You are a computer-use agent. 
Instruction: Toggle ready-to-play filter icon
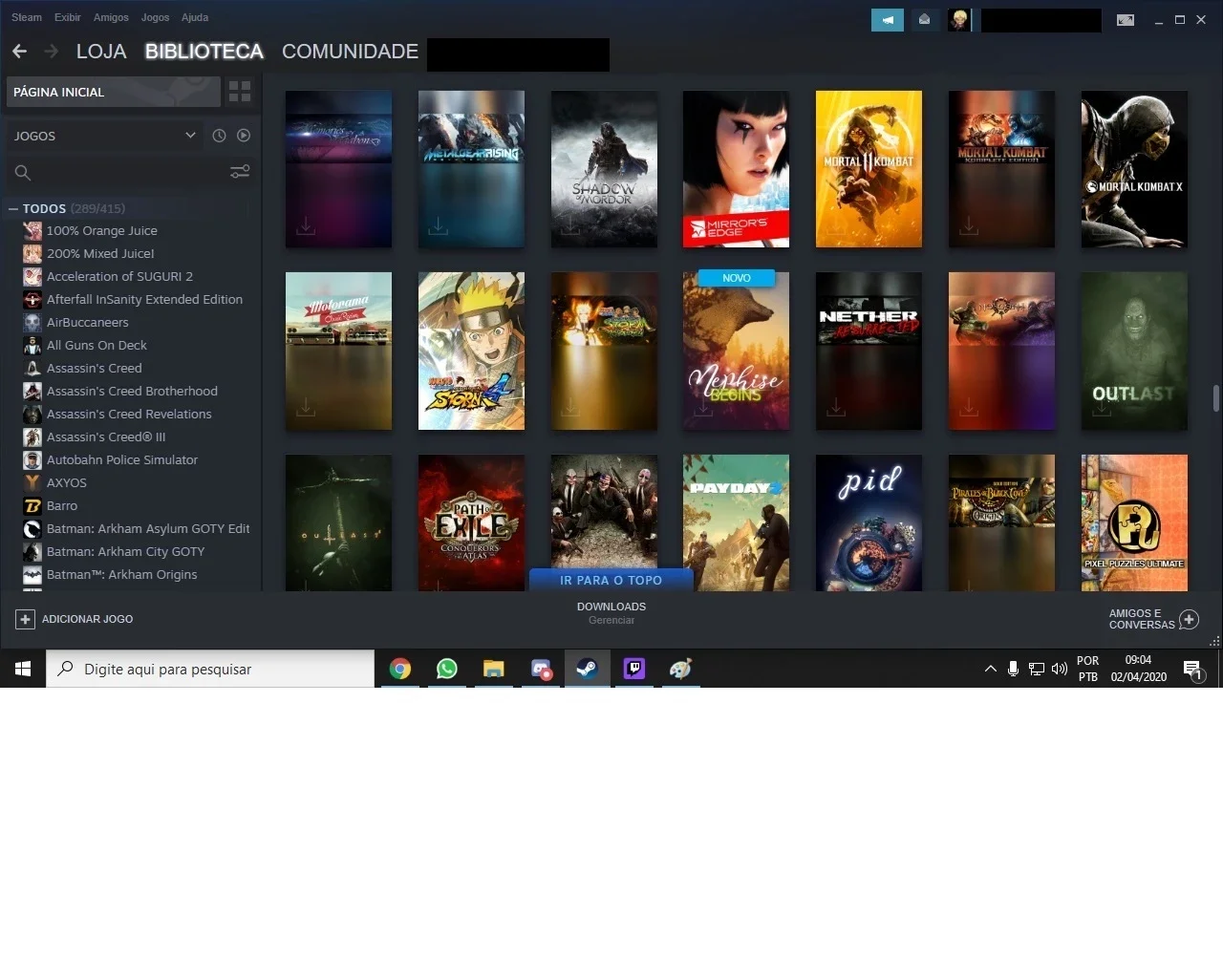point(244,136)
